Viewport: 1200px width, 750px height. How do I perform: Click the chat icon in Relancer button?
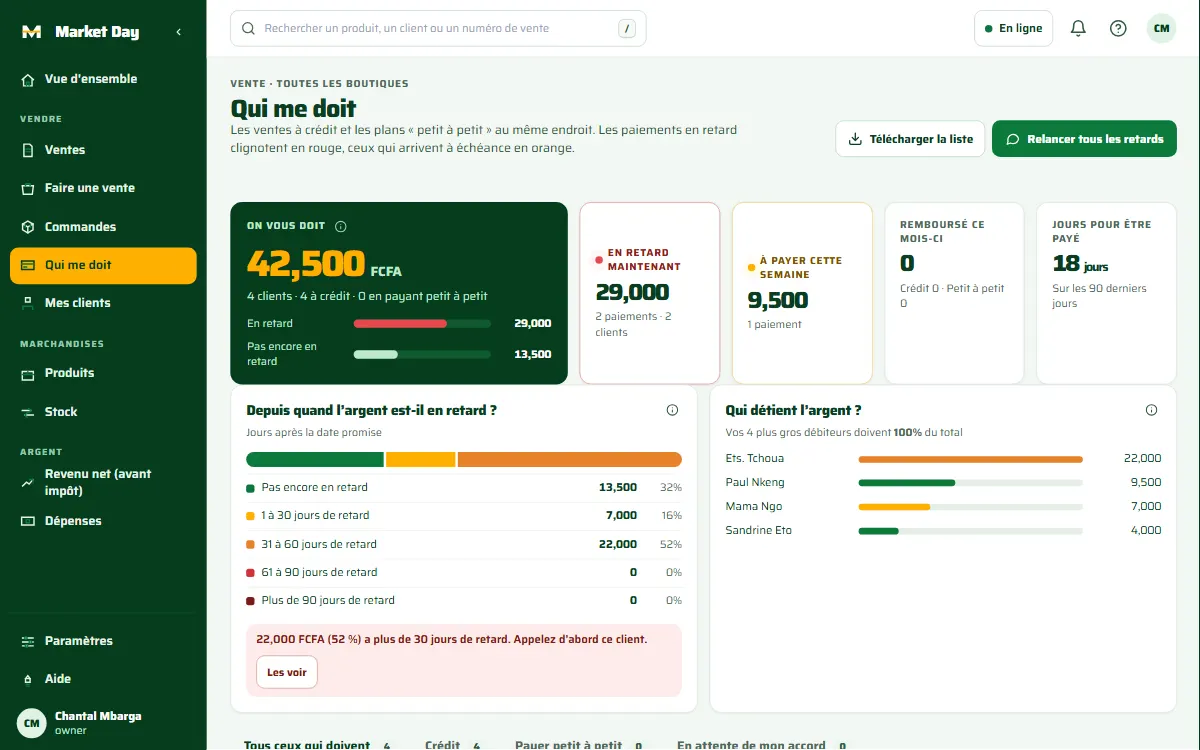tap(1013, 139)
